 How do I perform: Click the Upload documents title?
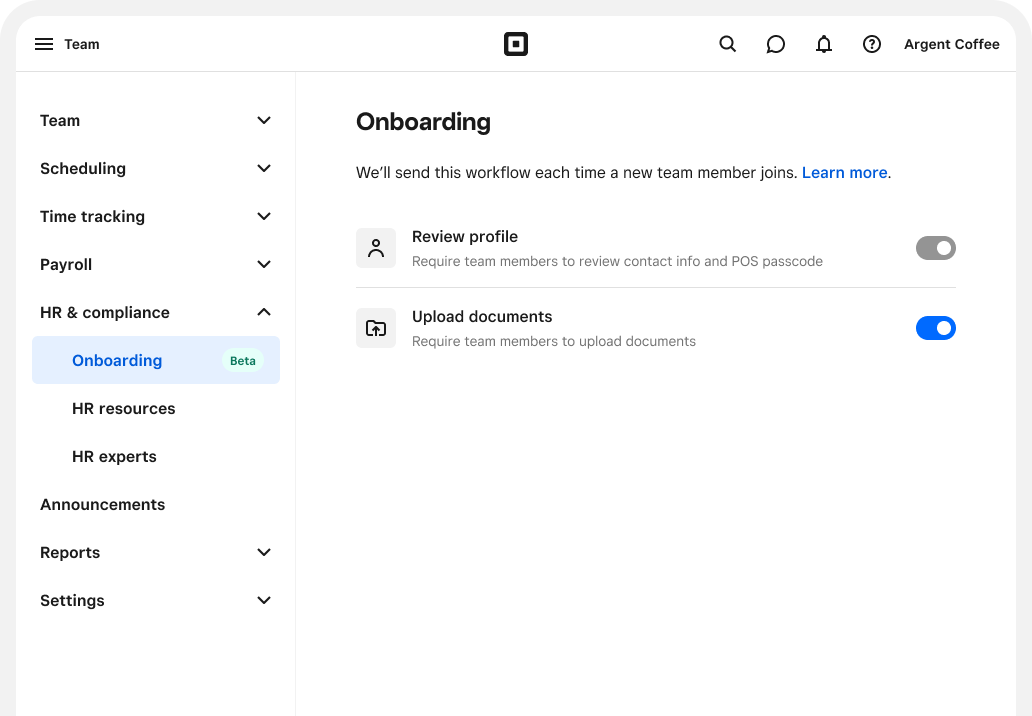[482, 317]
